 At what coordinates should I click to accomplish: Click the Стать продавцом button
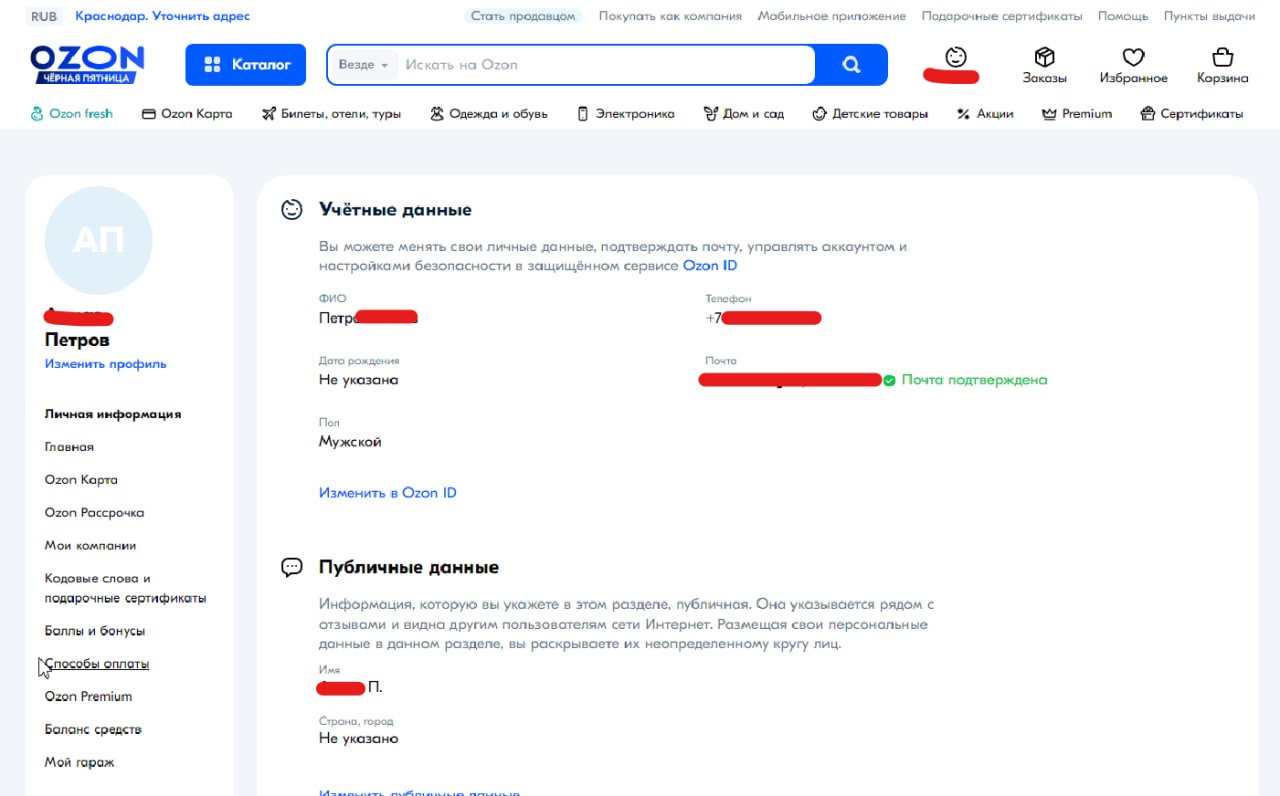523,16
